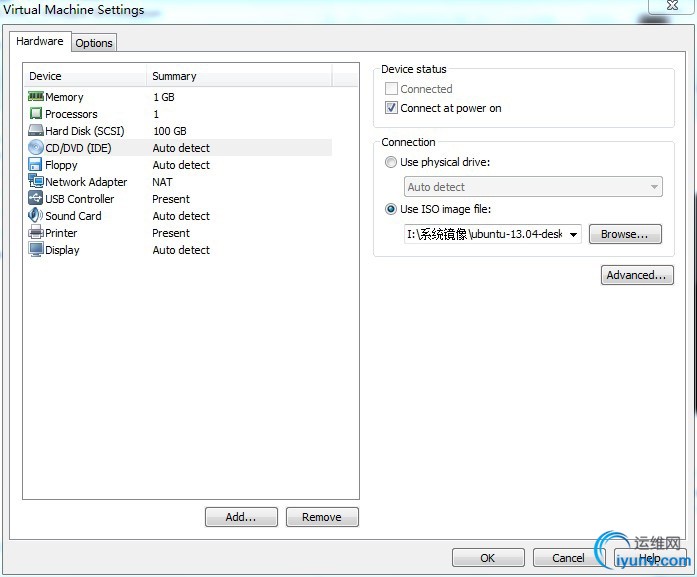Screen dimensions: 697x577
Task: Toggle the Connected checkbox
Action: pos(391,88)
